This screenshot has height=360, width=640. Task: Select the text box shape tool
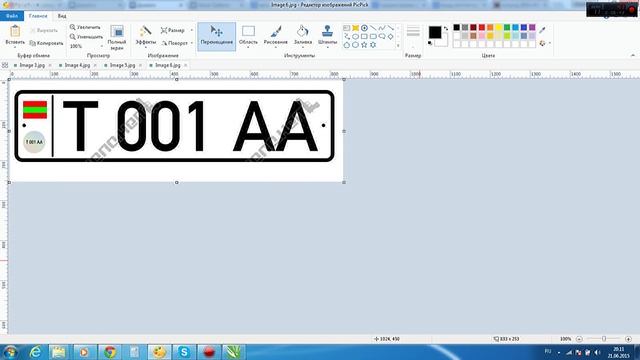click(x=347, y=28)
